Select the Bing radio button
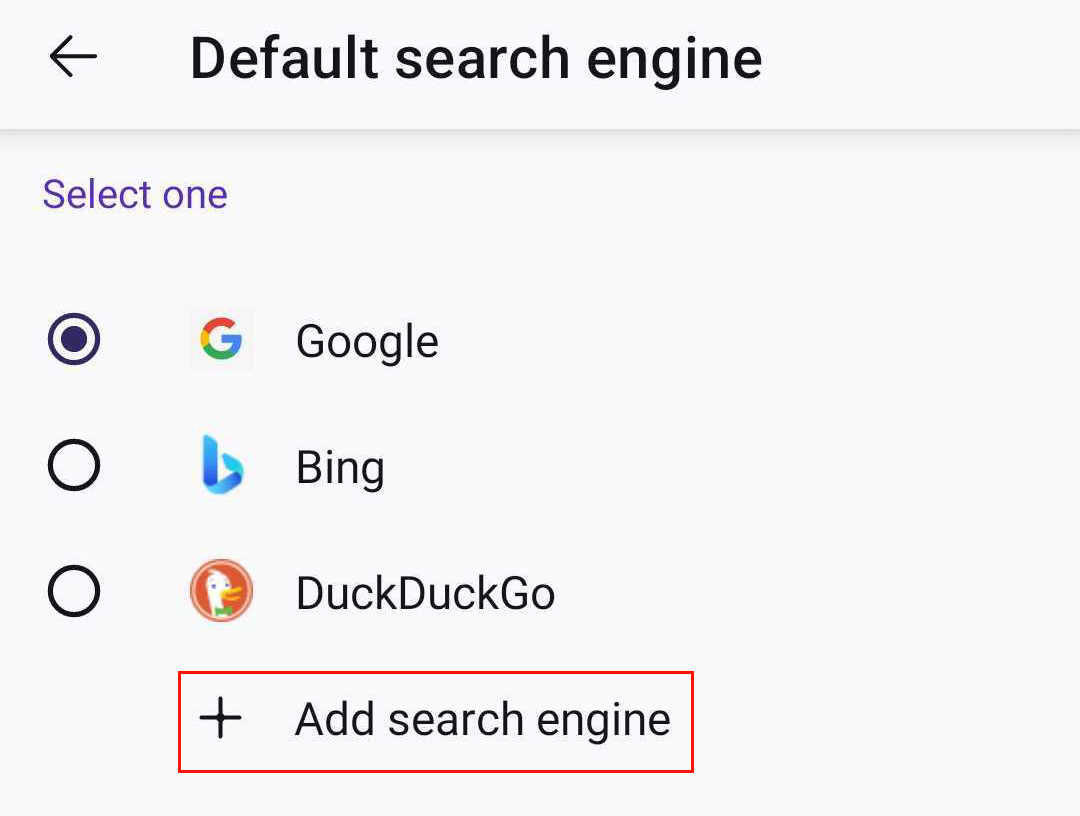Screen dimensions: 1080x816 coord(74,465)
